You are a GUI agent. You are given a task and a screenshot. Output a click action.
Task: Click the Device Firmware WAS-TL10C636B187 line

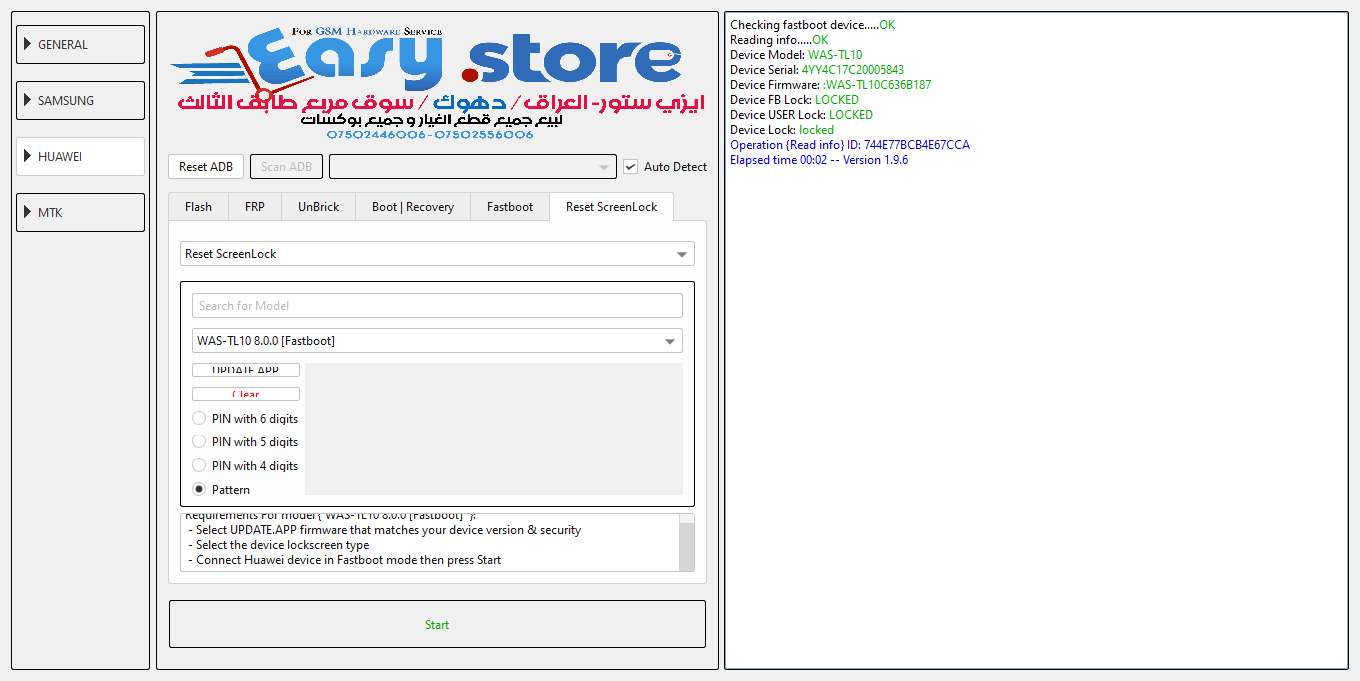[x=830, y=85]
